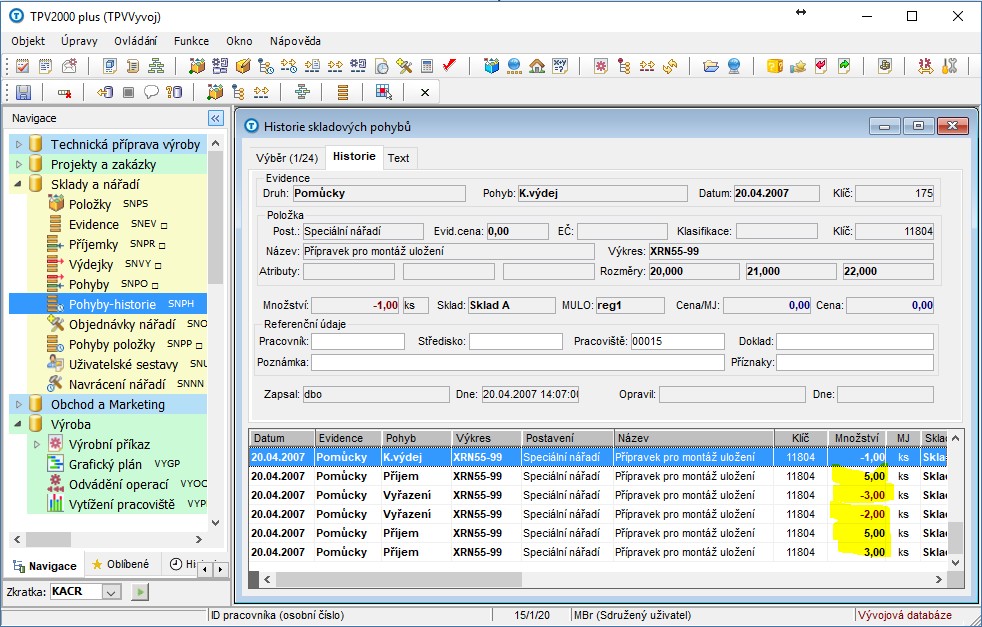Image resolution: width=982 pixels, height=627 pixels.
Task: Click the house home icon in toolbar
Action: pos(537,66)
